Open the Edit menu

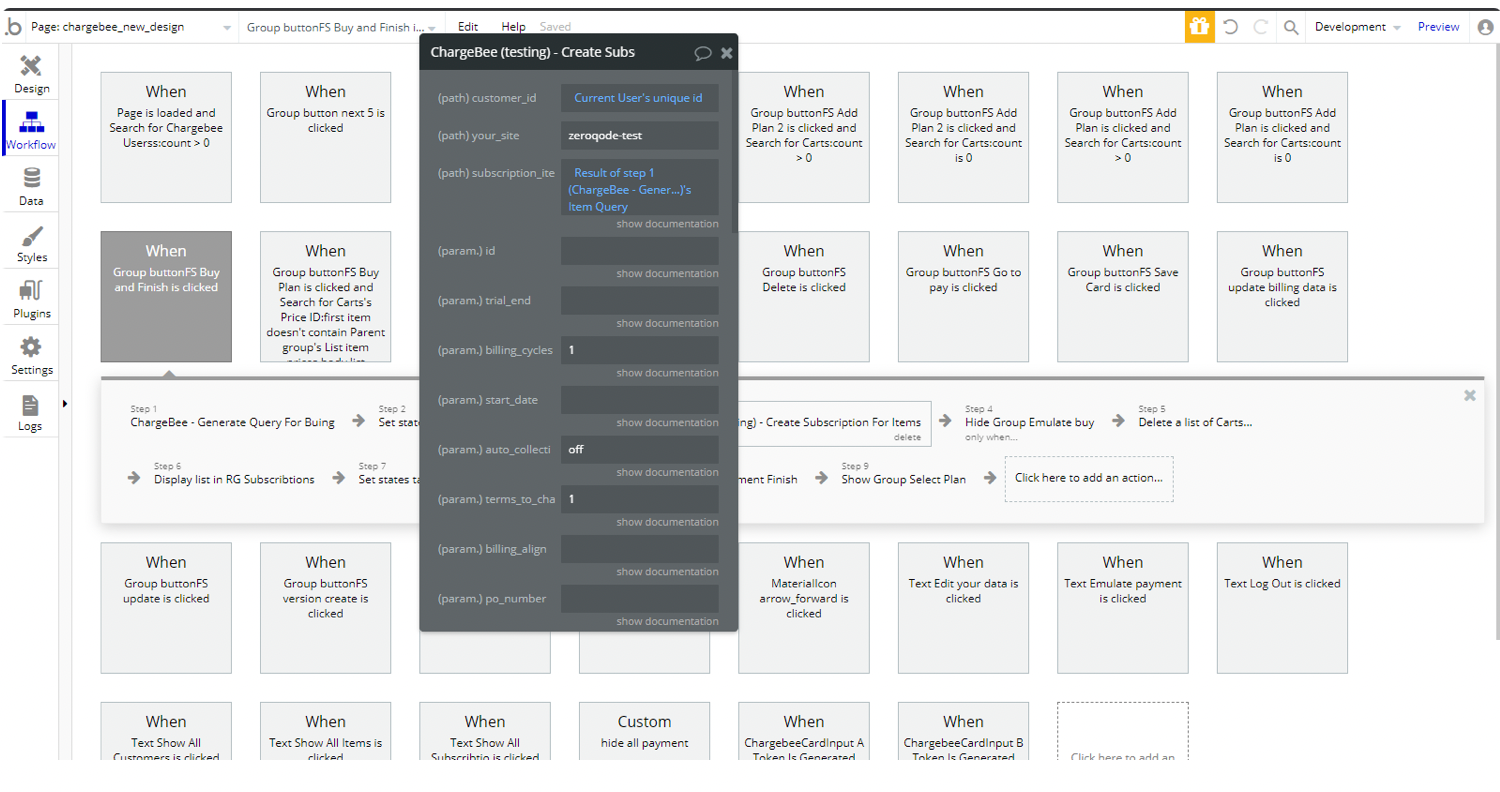[467, 27]
